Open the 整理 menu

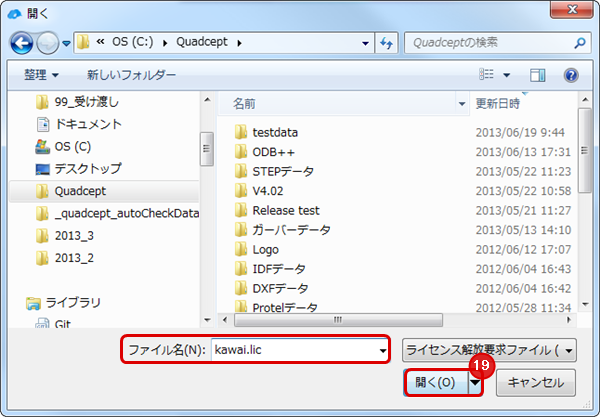click(41, 75)
